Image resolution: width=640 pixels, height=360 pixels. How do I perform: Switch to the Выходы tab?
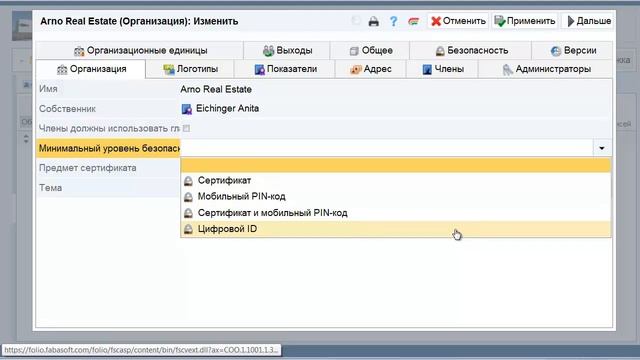click(x=287, y=51)
